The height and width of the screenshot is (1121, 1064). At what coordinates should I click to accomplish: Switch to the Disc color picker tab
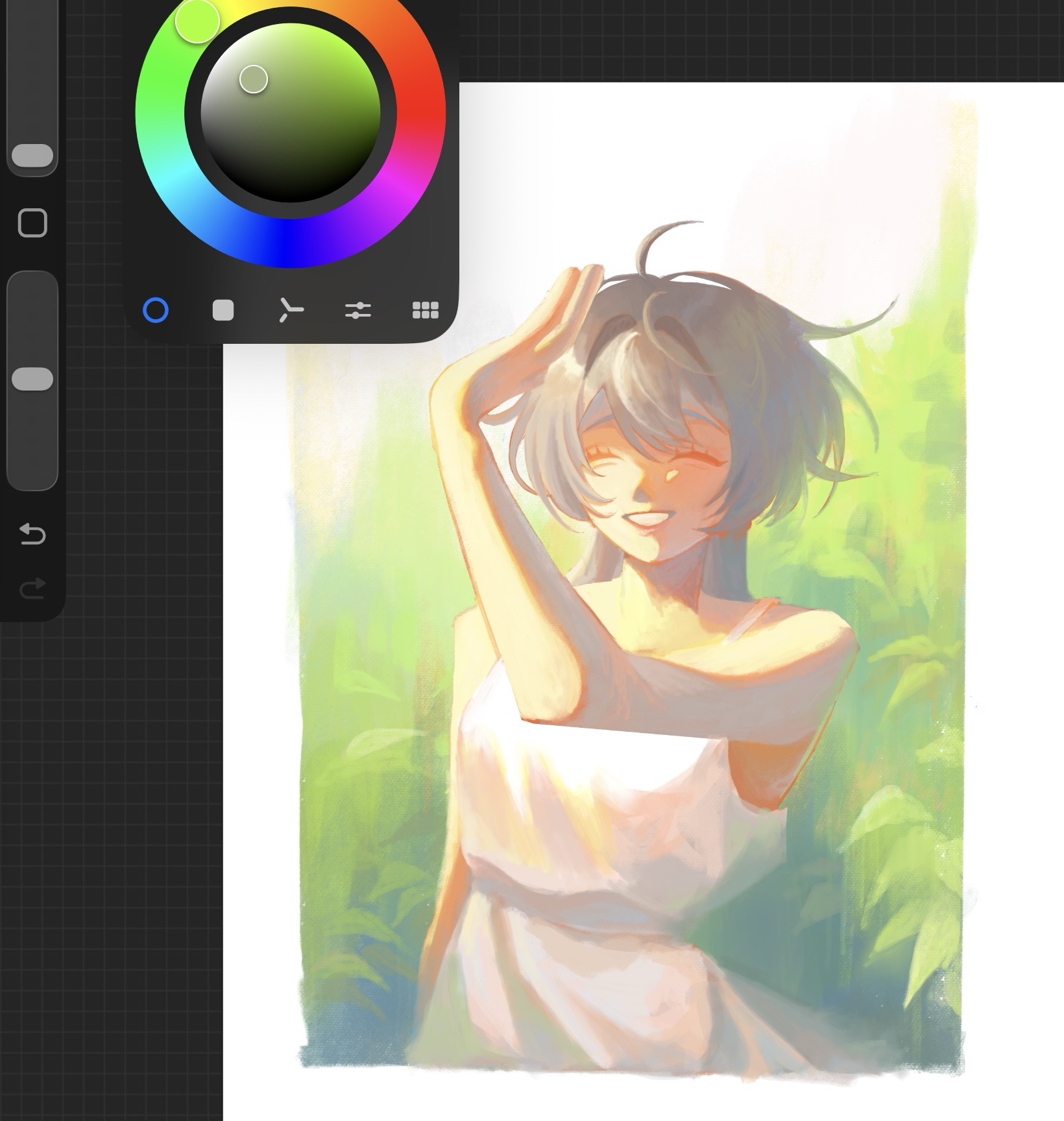click(x=156, y=310)
